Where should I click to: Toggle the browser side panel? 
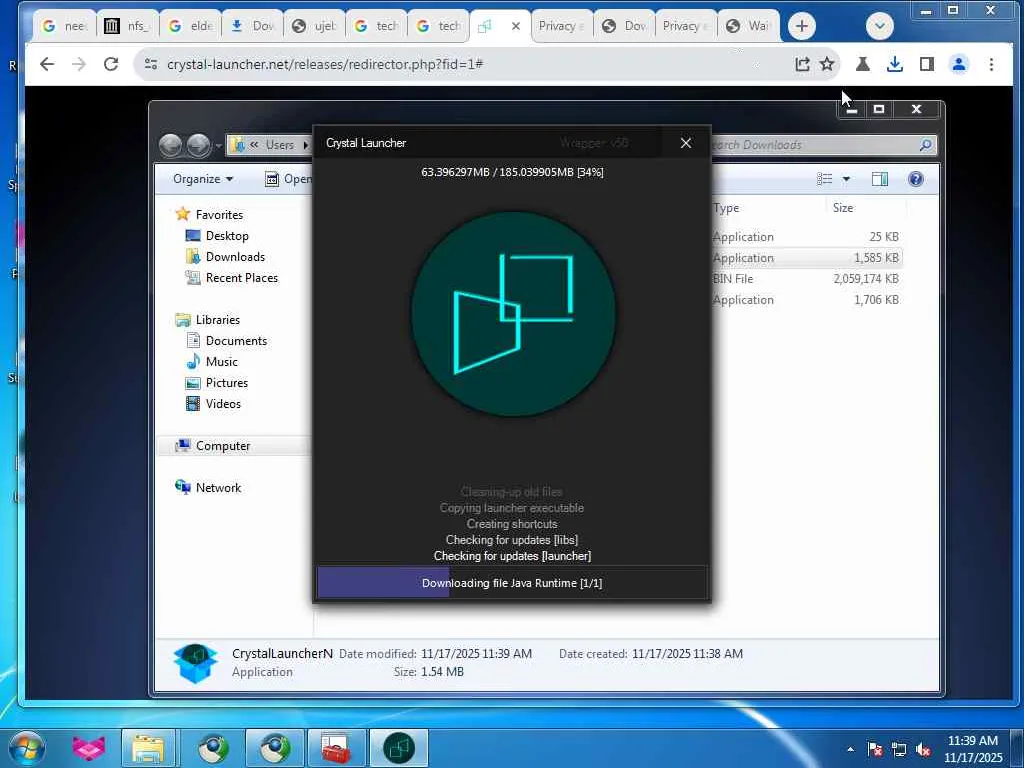[x=927, y=64]
